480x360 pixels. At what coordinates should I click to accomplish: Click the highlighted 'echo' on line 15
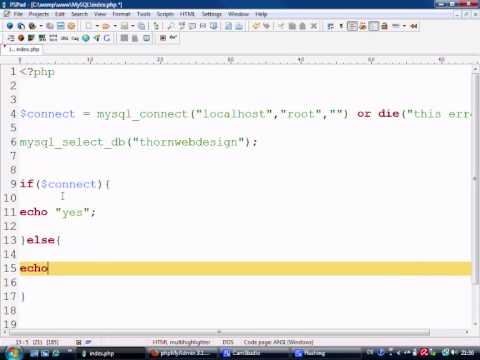point(34,268)
